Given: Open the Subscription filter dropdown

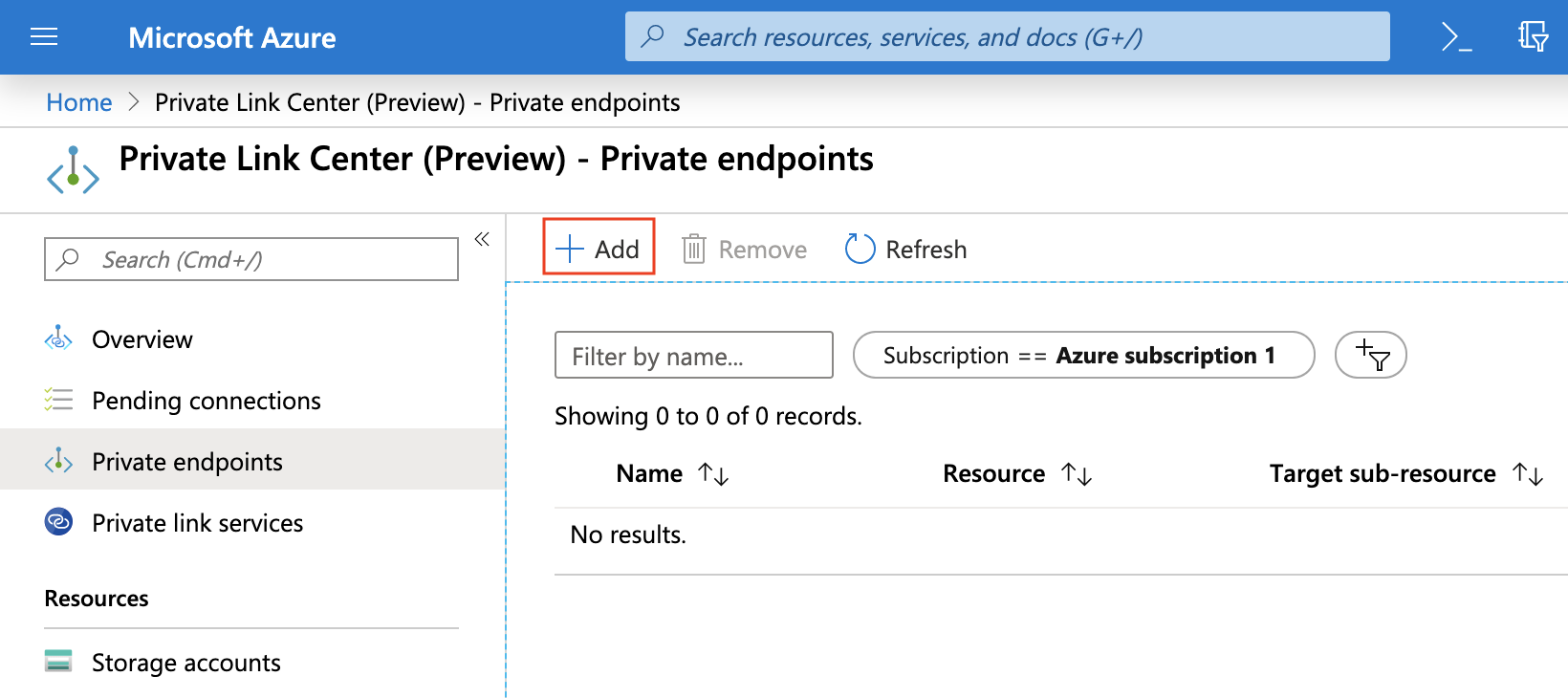Looking at the screenshot, I should pos(1082,355).
